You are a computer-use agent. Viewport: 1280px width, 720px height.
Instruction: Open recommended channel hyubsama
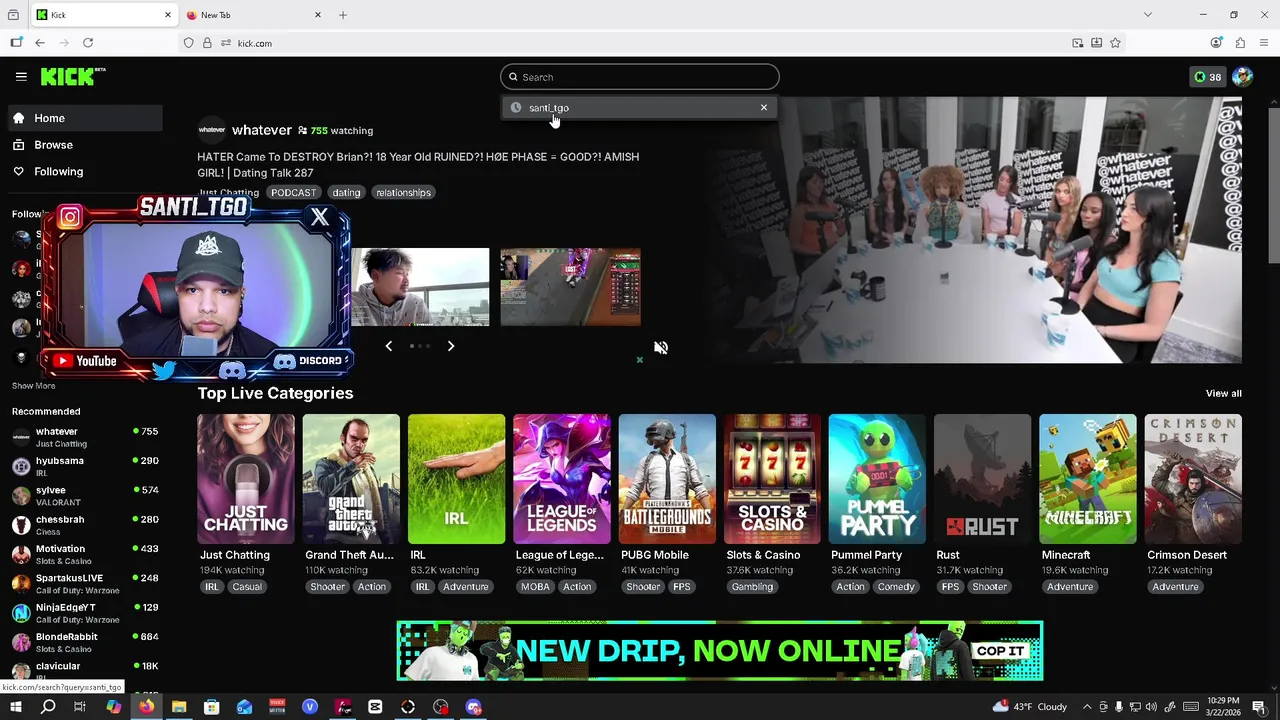tap(85, 466)
